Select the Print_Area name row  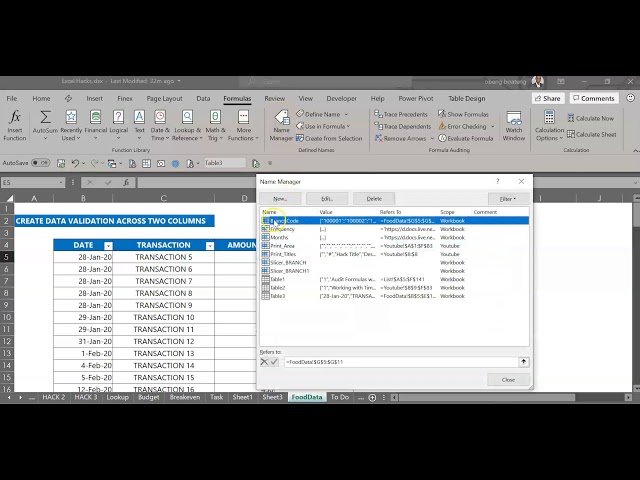click(x=395, y=246)
